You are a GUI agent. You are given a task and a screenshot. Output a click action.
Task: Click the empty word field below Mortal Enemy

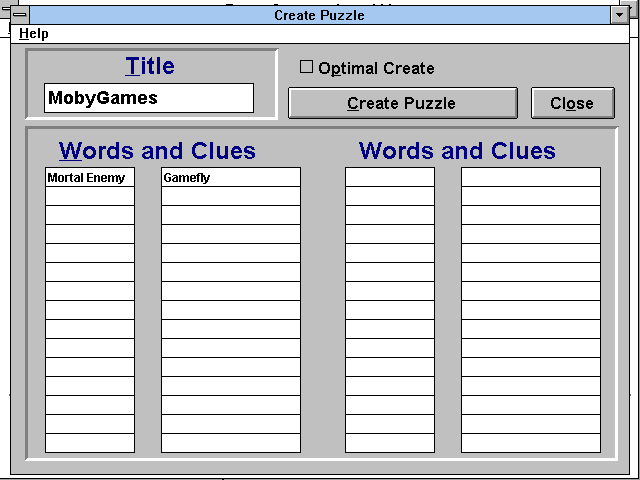click(x=89, y=197)
